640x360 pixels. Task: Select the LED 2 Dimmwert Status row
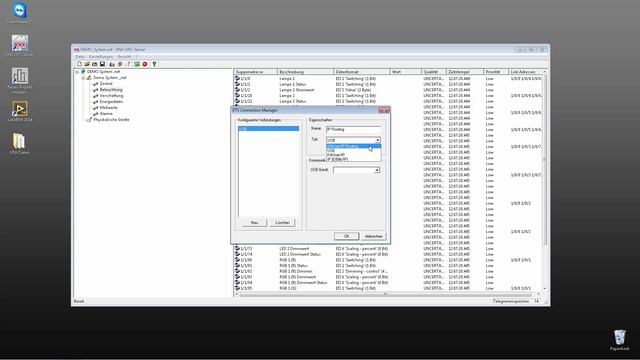tap(388, 254)
